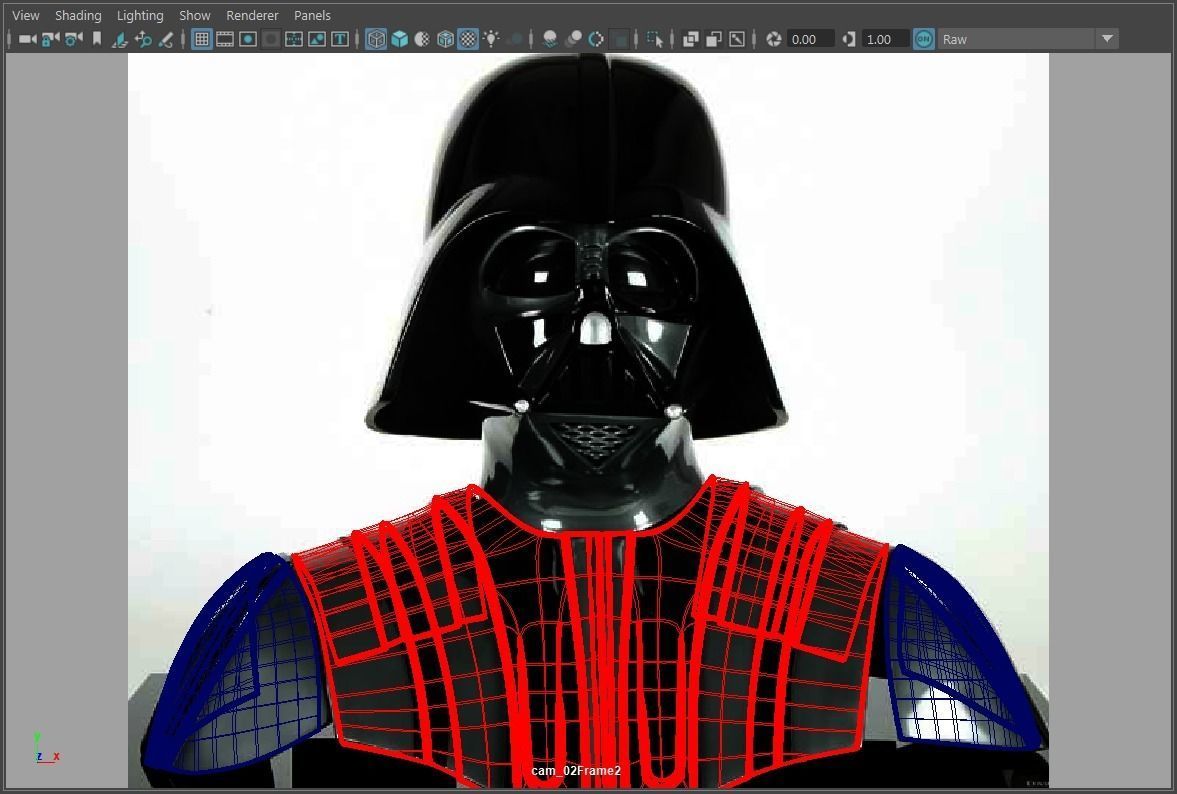This screenshot has width=1177, height=794.
Task: Click the XYZ axis gizmo
Action: coord(47,748)
